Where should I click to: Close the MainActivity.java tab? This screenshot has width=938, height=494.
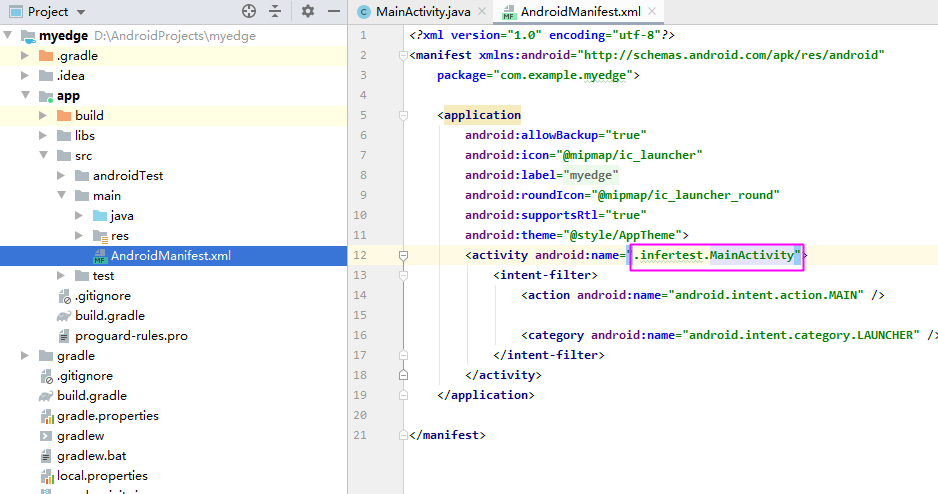click(x=482, y=11)
